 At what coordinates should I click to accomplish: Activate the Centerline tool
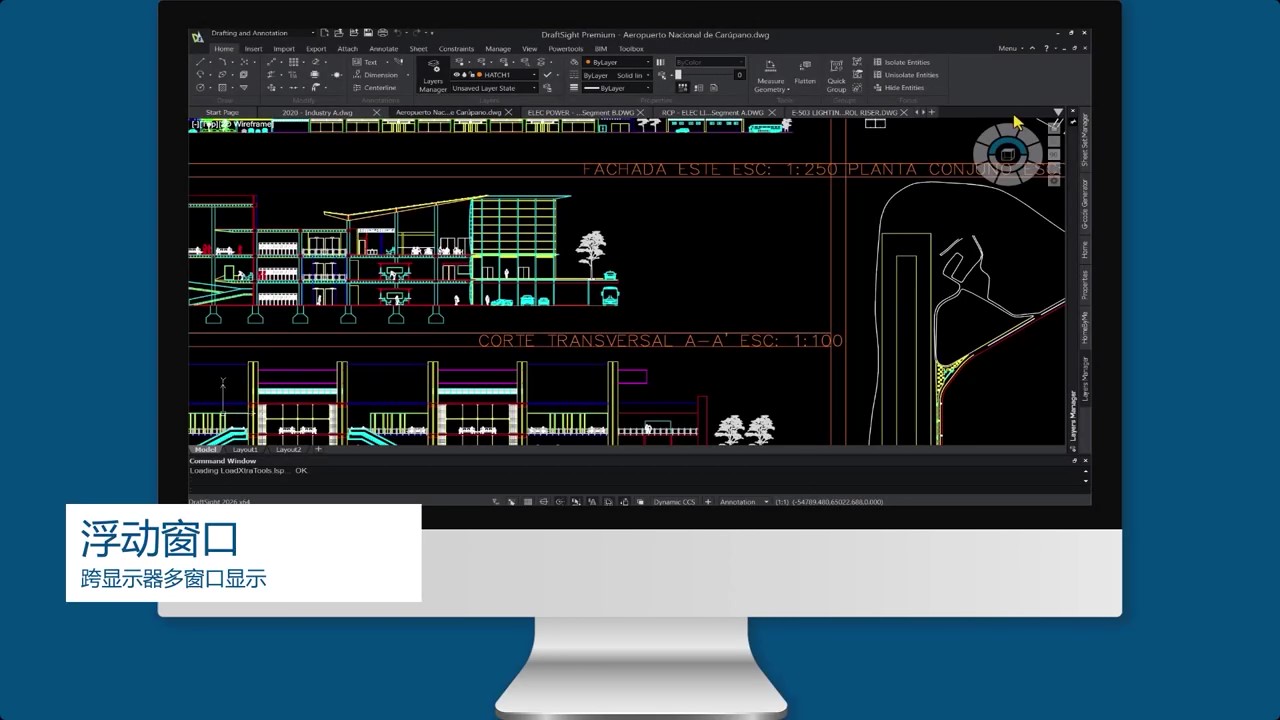coord(379,87)
